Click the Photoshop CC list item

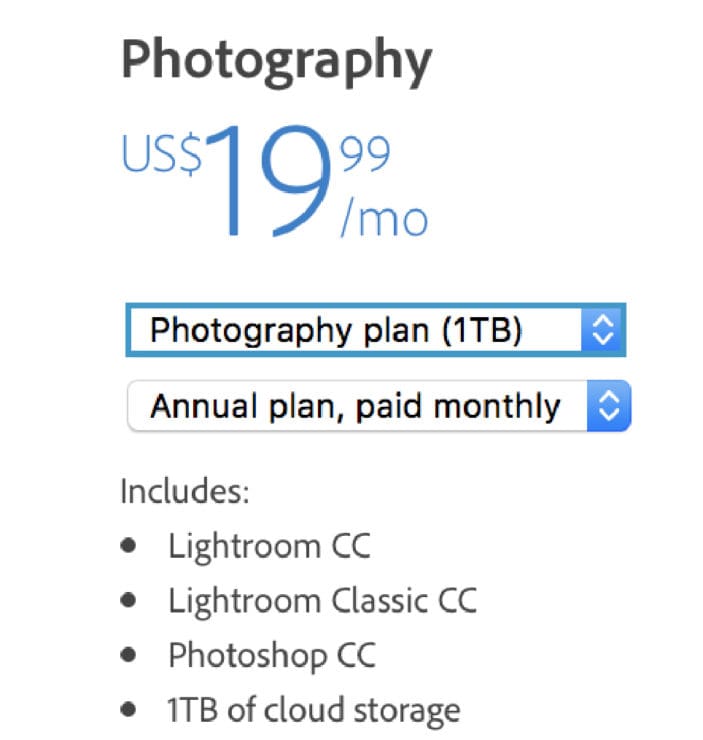[272, 656]
